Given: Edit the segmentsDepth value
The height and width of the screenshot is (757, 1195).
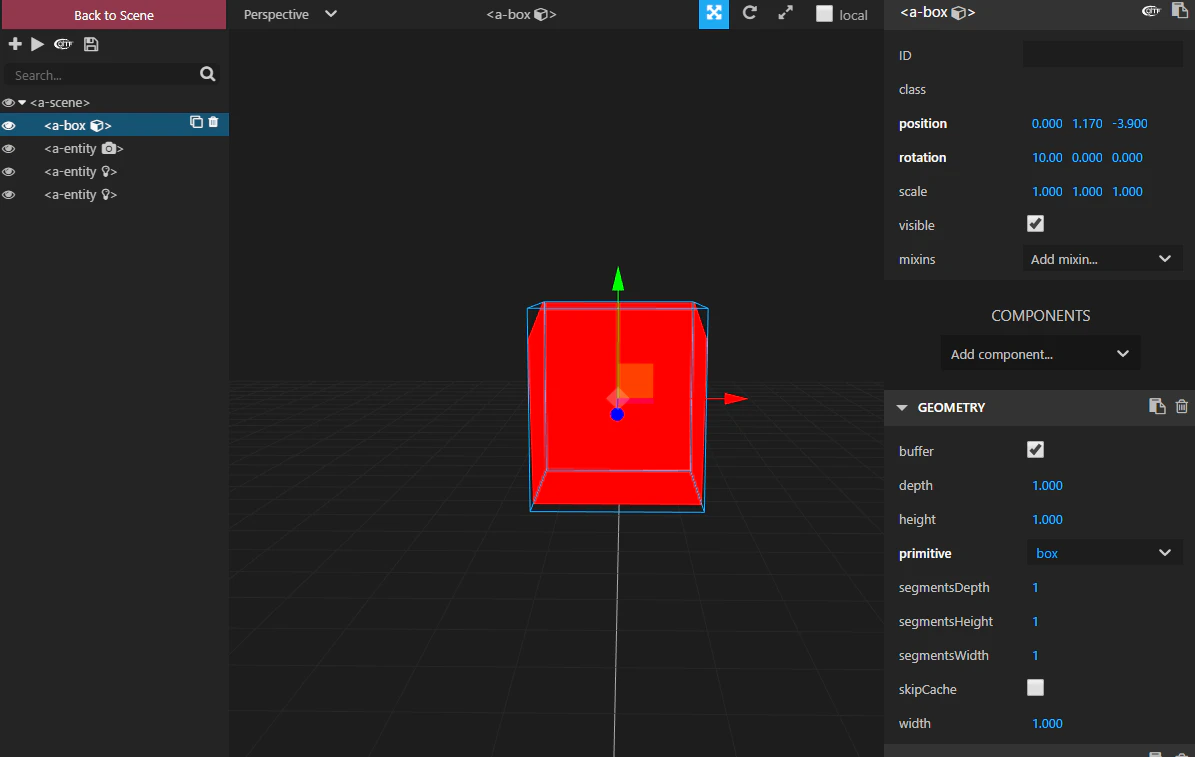Looking at the screenshot, I should click(1035, 588).
